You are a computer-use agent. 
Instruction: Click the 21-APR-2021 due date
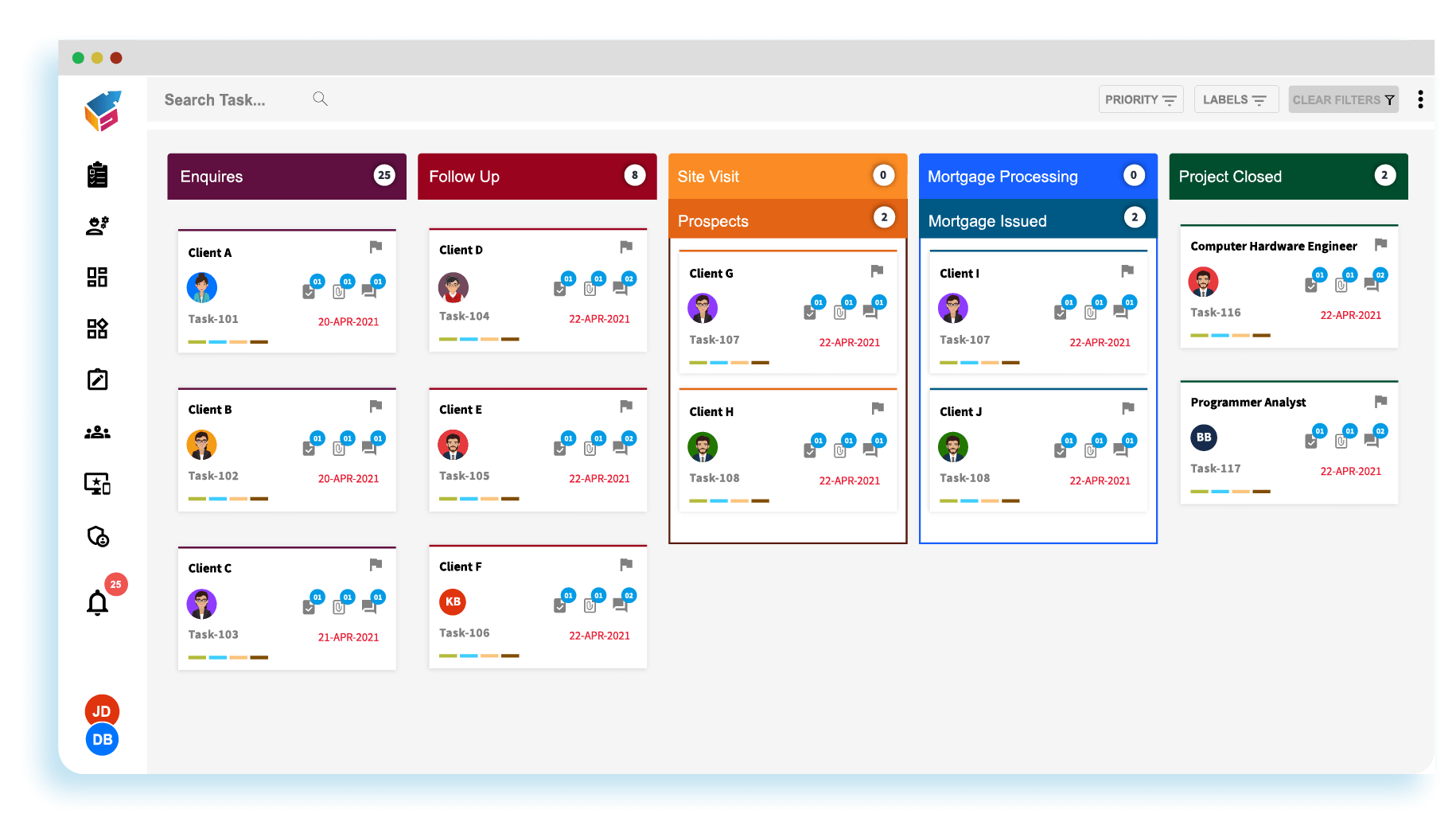(348, 637)
